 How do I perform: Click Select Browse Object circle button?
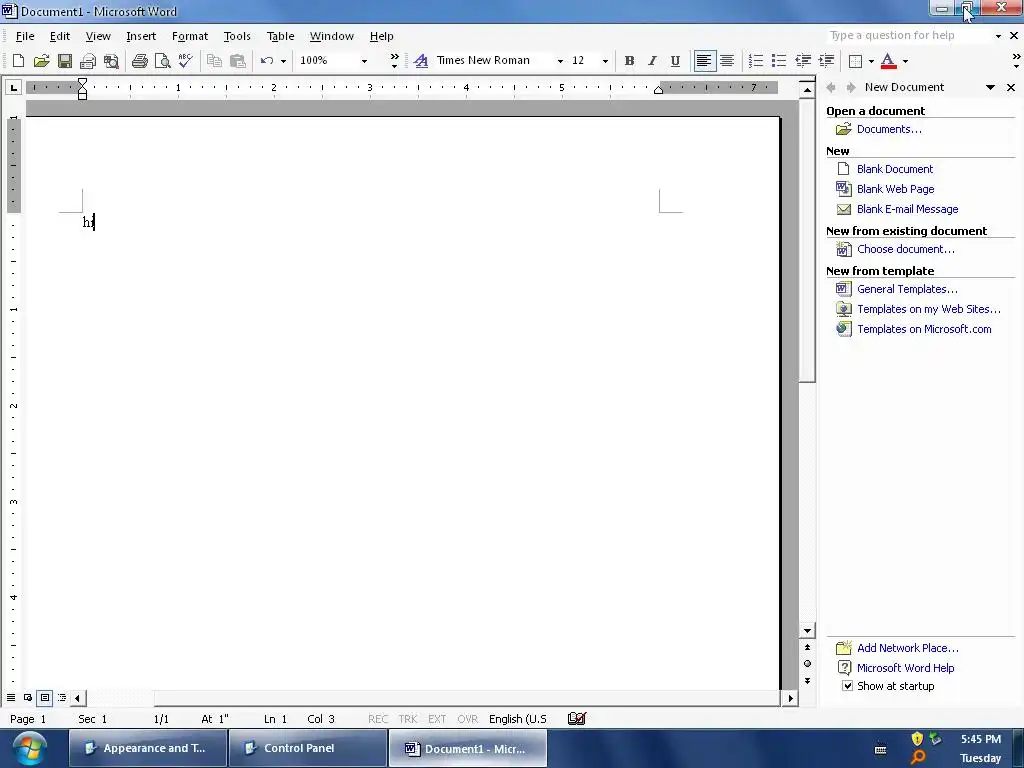807,664
